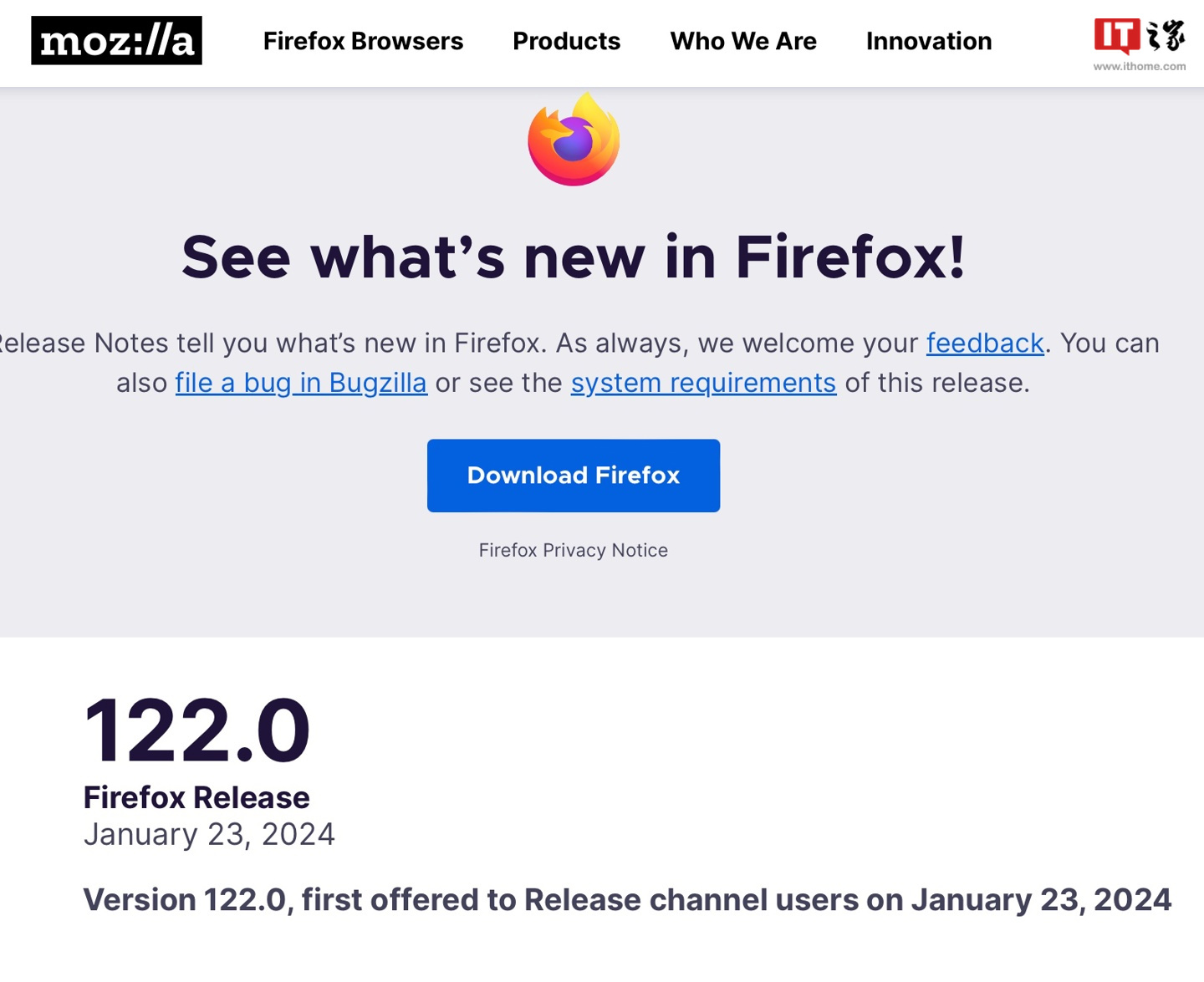
Task: Click the See what's new in Firefox heading
Action: tap(574, 257)
